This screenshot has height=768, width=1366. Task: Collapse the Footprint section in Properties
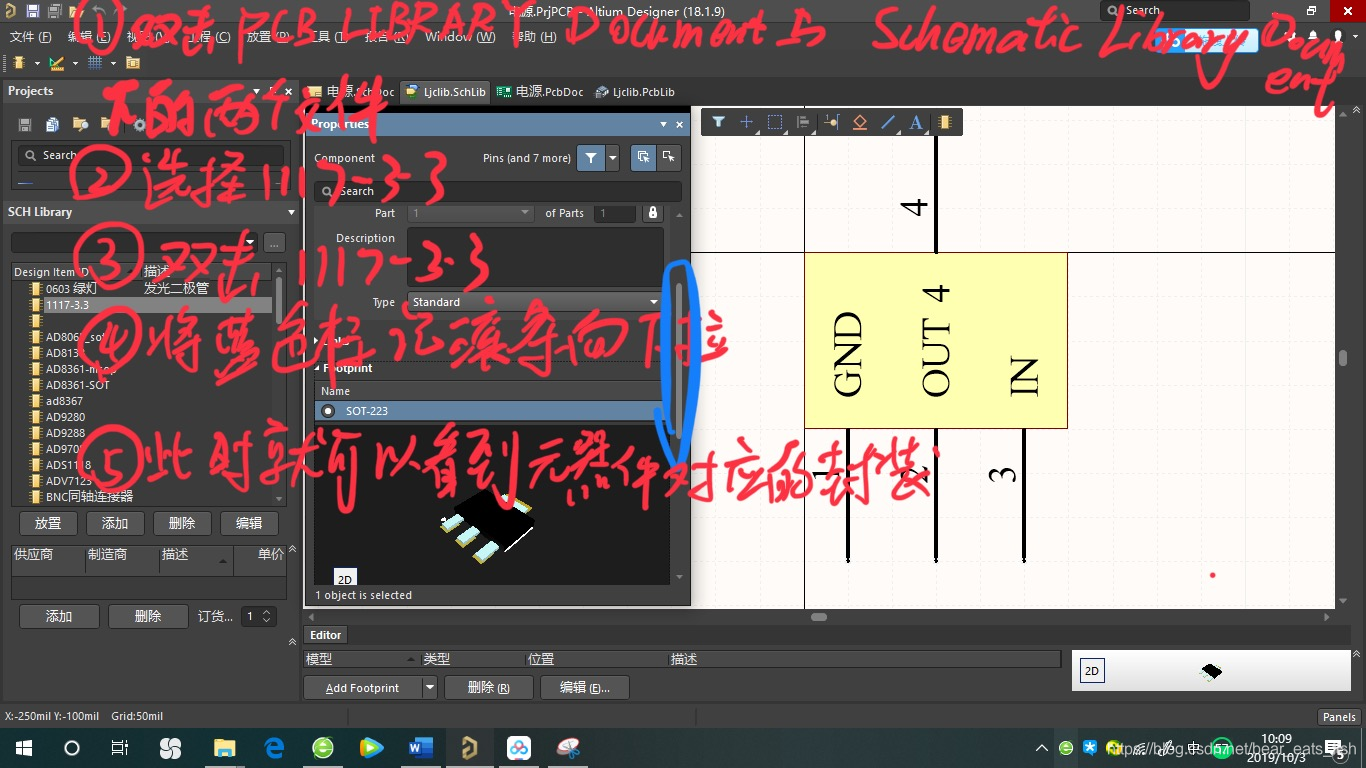pos(318,367)
